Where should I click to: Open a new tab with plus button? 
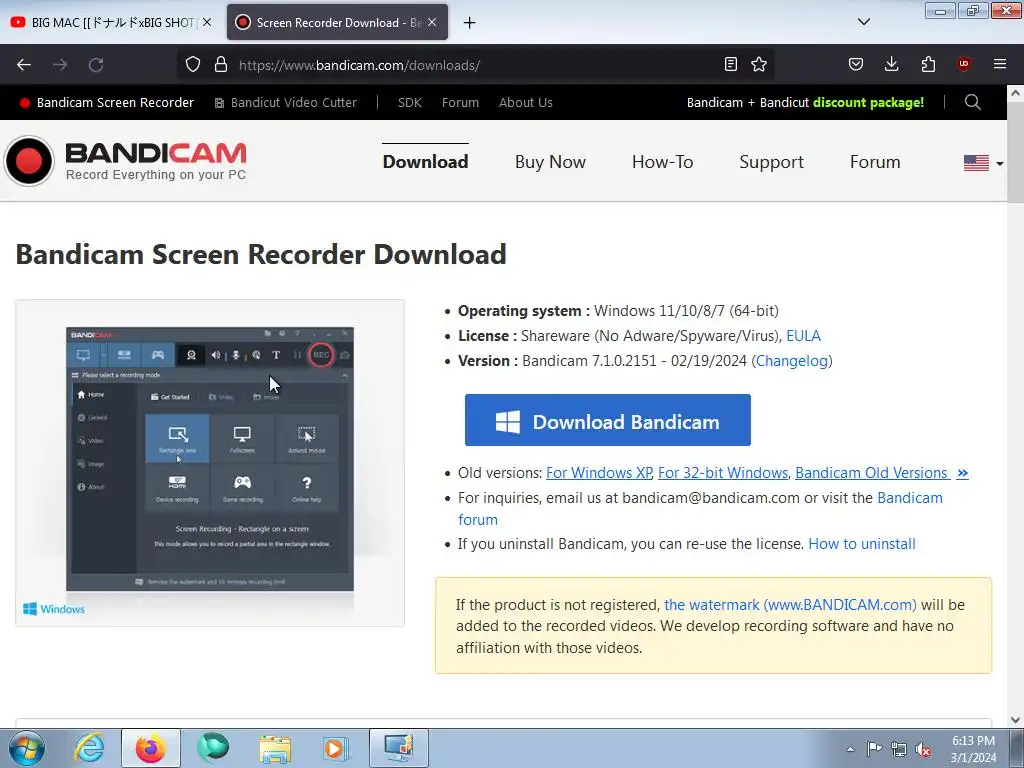tap(470, 23)
